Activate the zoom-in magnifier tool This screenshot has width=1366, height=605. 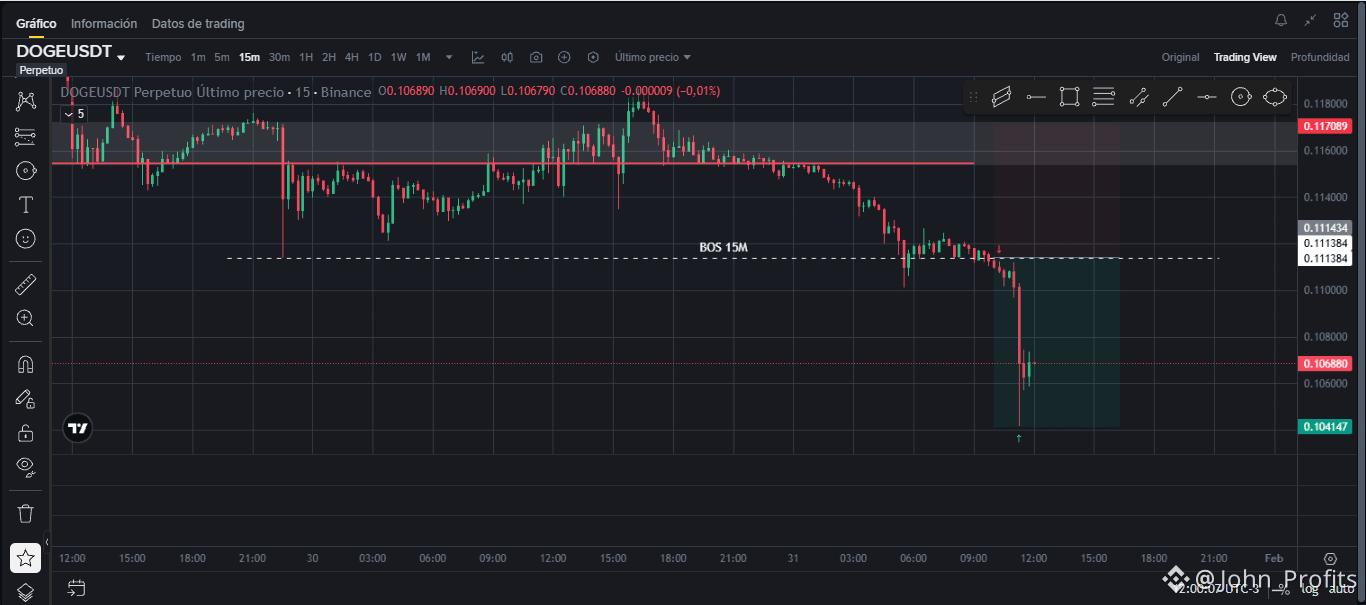click(26, 318)
